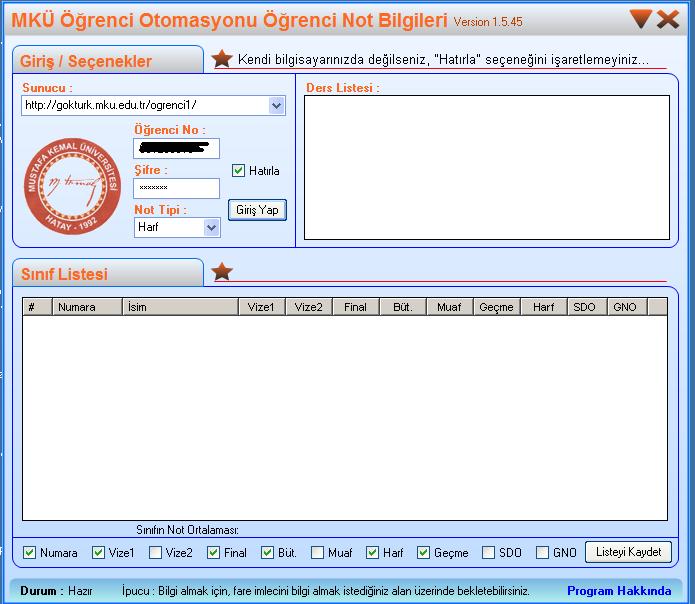
Task: Click the Version 1.5.45 text
Action: pos(488,22)
